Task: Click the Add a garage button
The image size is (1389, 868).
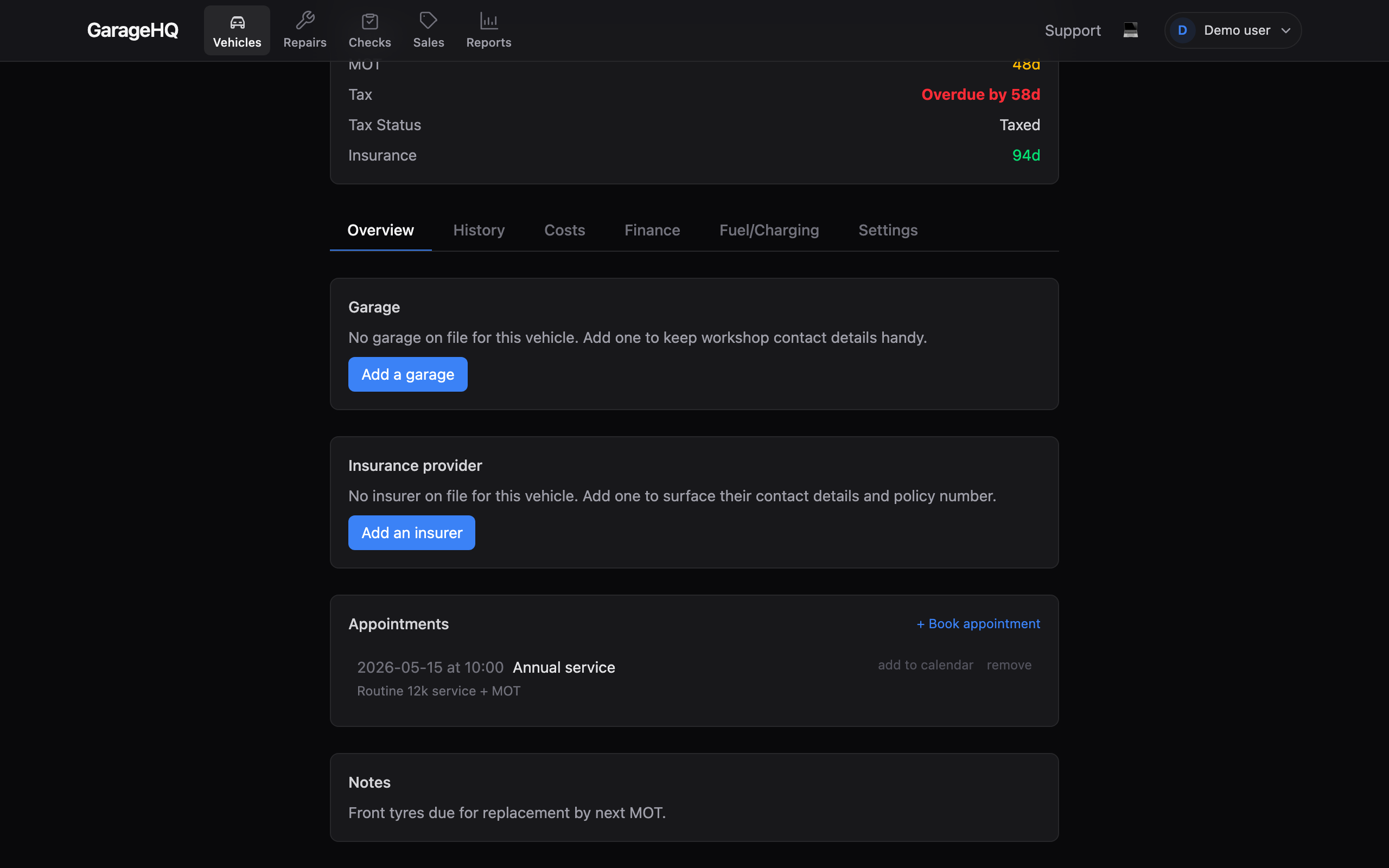Action: pyautogui.click(x=407, y=374)
